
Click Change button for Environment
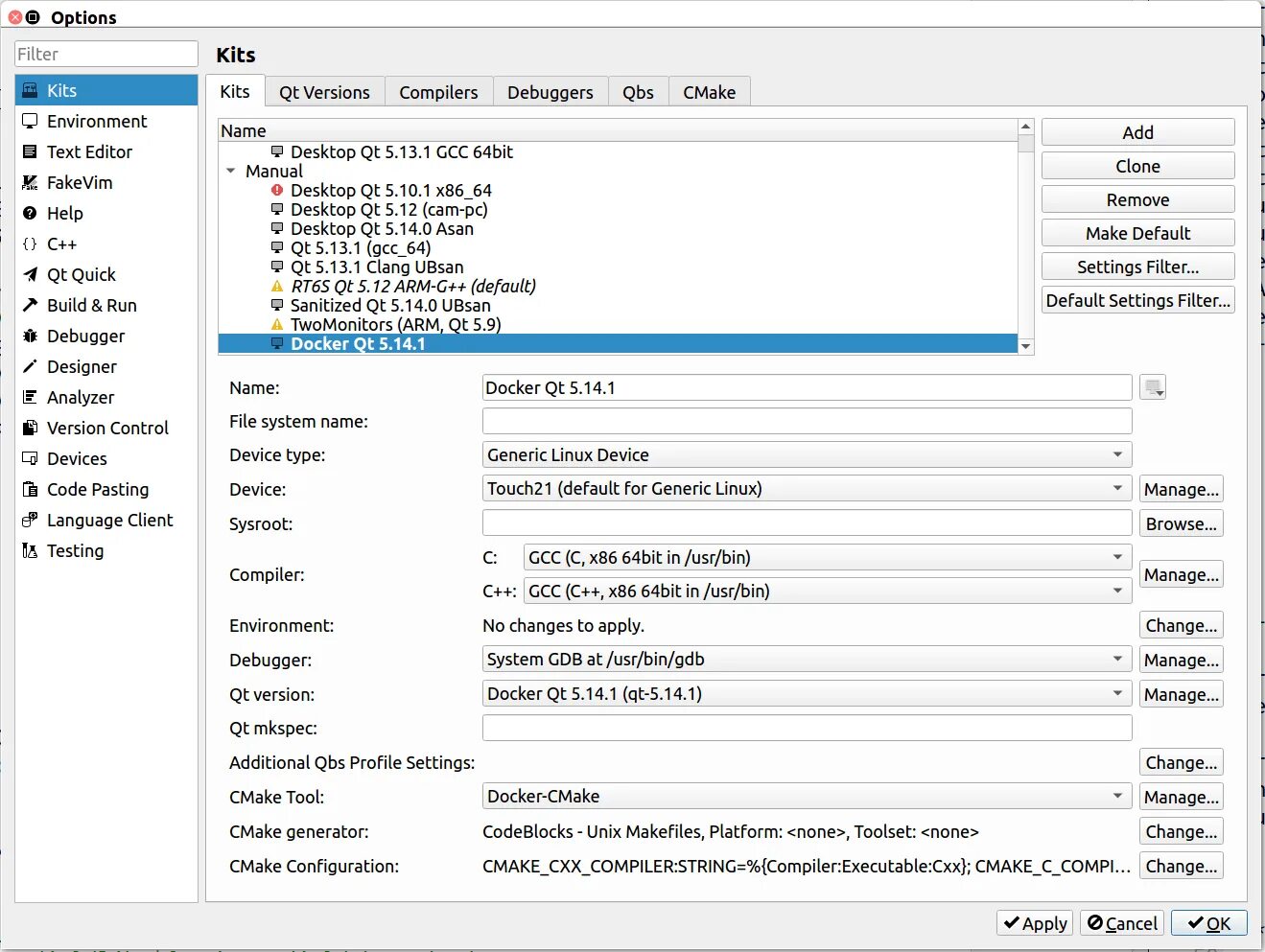point(1182,625)
